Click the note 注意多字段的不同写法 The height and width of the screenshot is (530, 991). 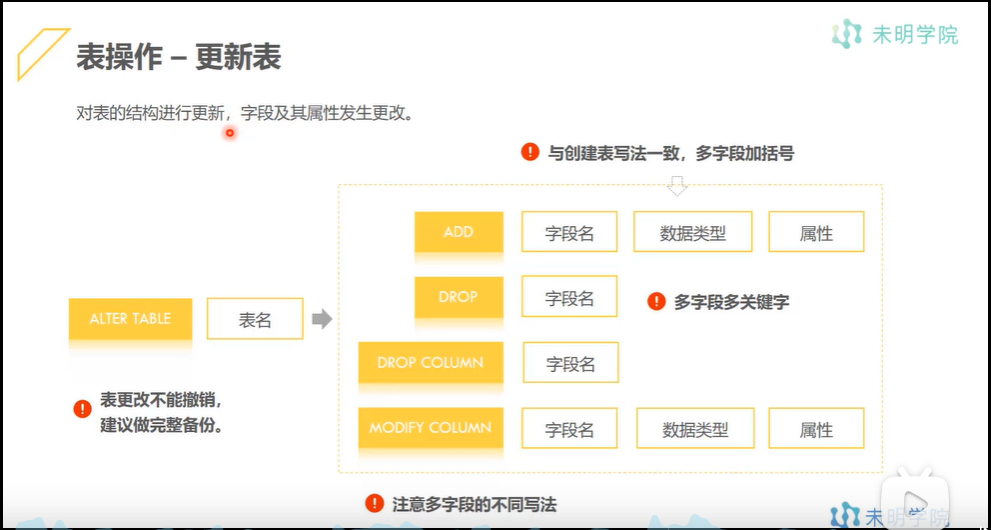click(x=474, y=503)
